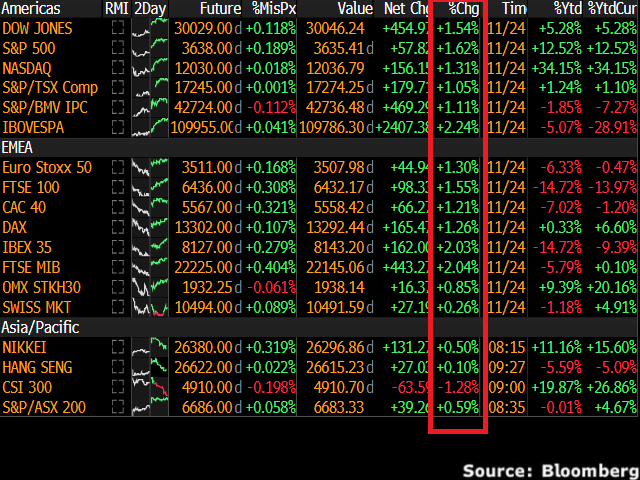Sort by the 2Day column header
The image size is (640, 480).
(150, 9)
